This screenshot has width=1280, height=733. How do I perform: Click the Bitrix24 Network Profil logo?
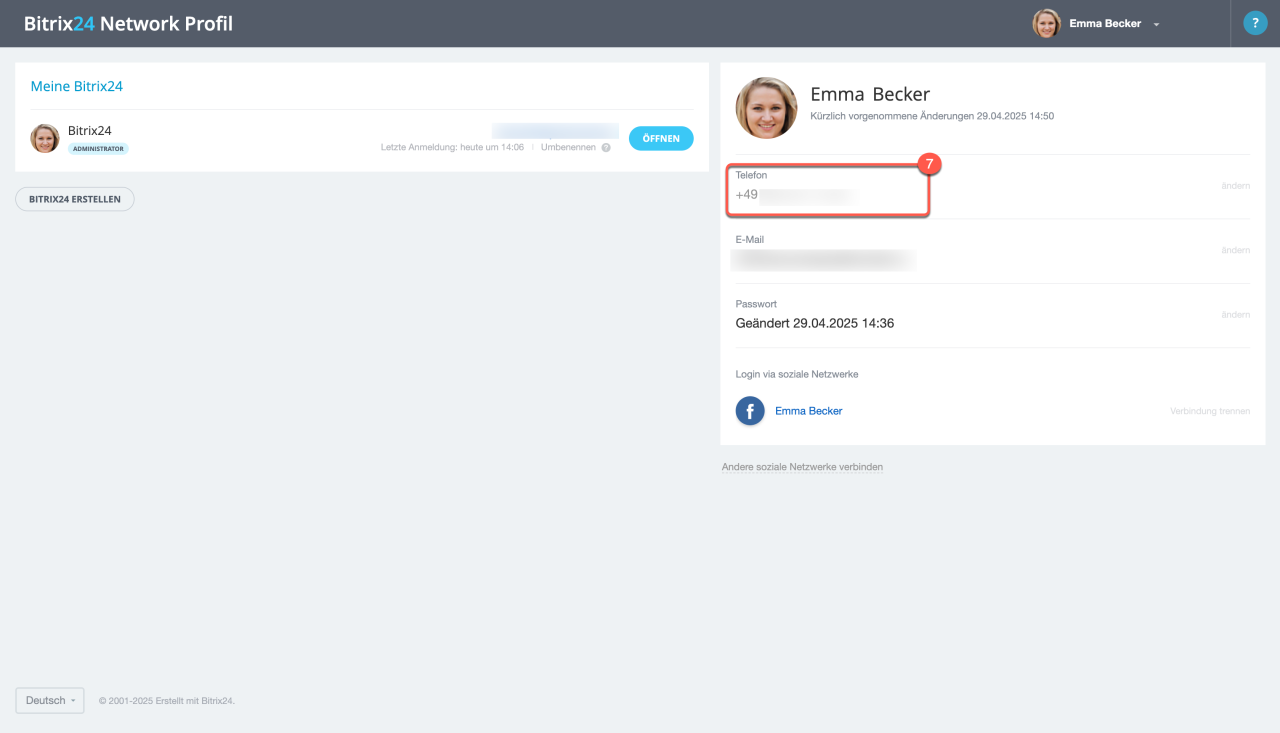[x=128, y=23]
